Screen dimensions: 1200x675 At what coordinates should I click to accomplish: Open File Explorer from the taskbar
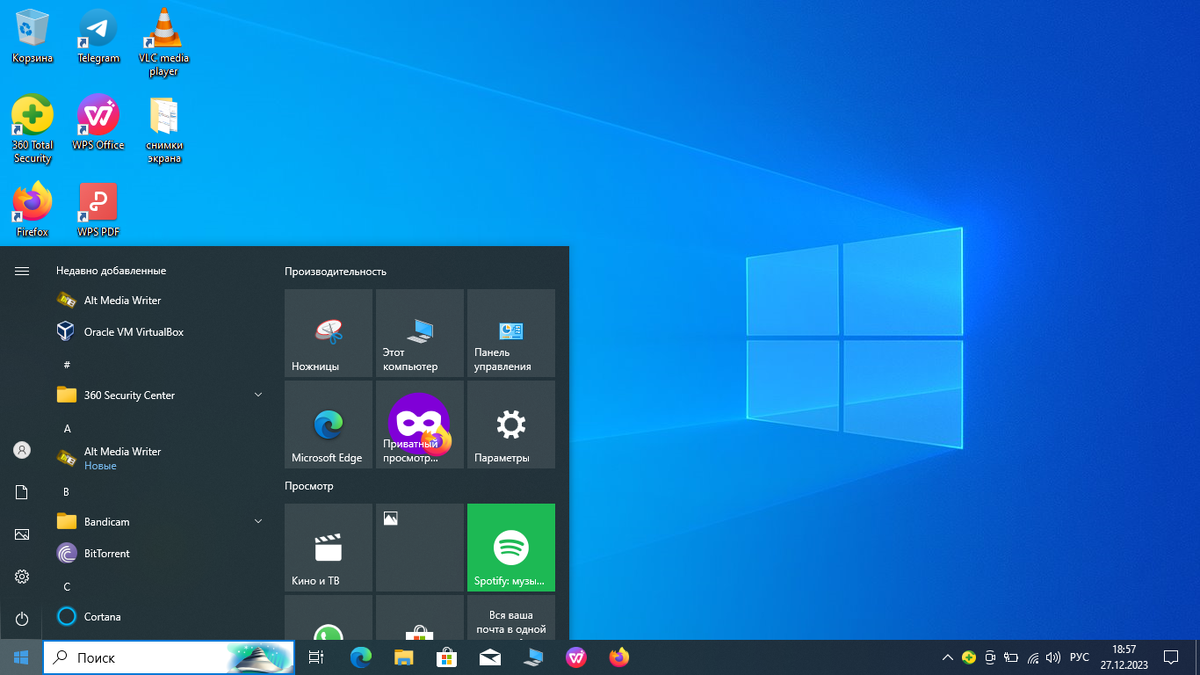(x=403, y=657)
